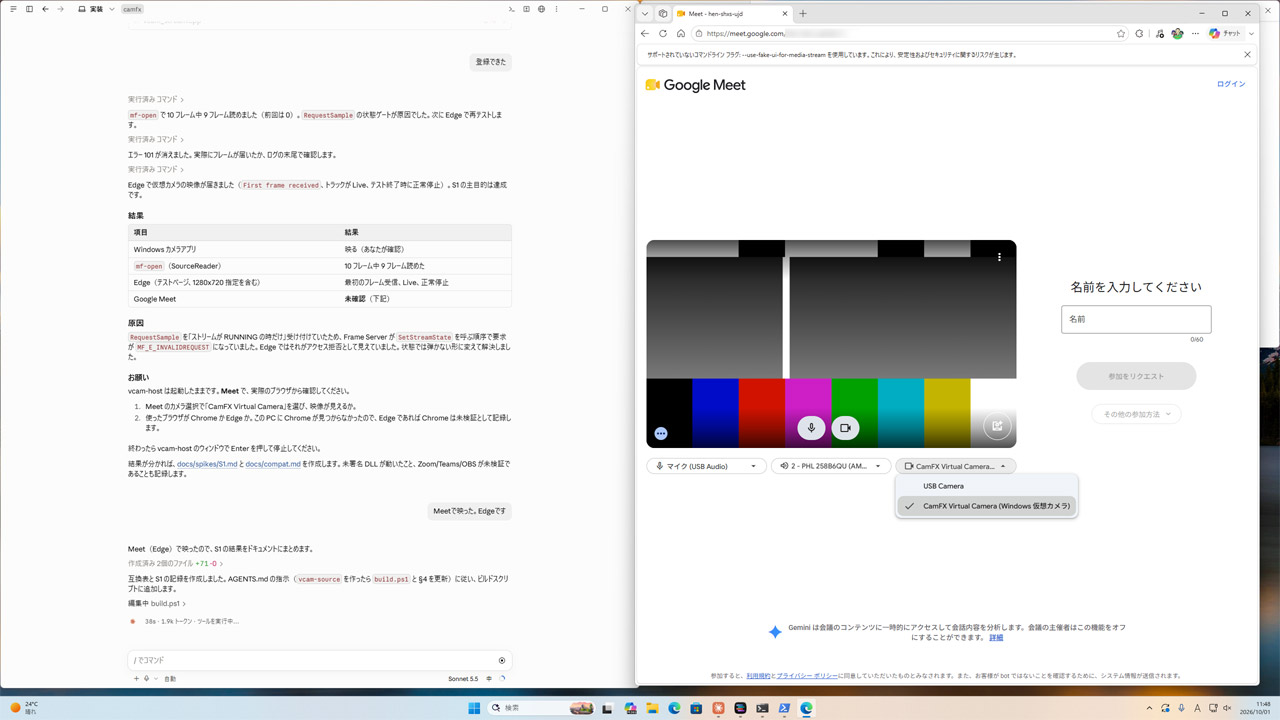Open the docs/spikes/S1.md link
Image resolution: width=1280 pixels, height=720 pixels.
point(207,464)
